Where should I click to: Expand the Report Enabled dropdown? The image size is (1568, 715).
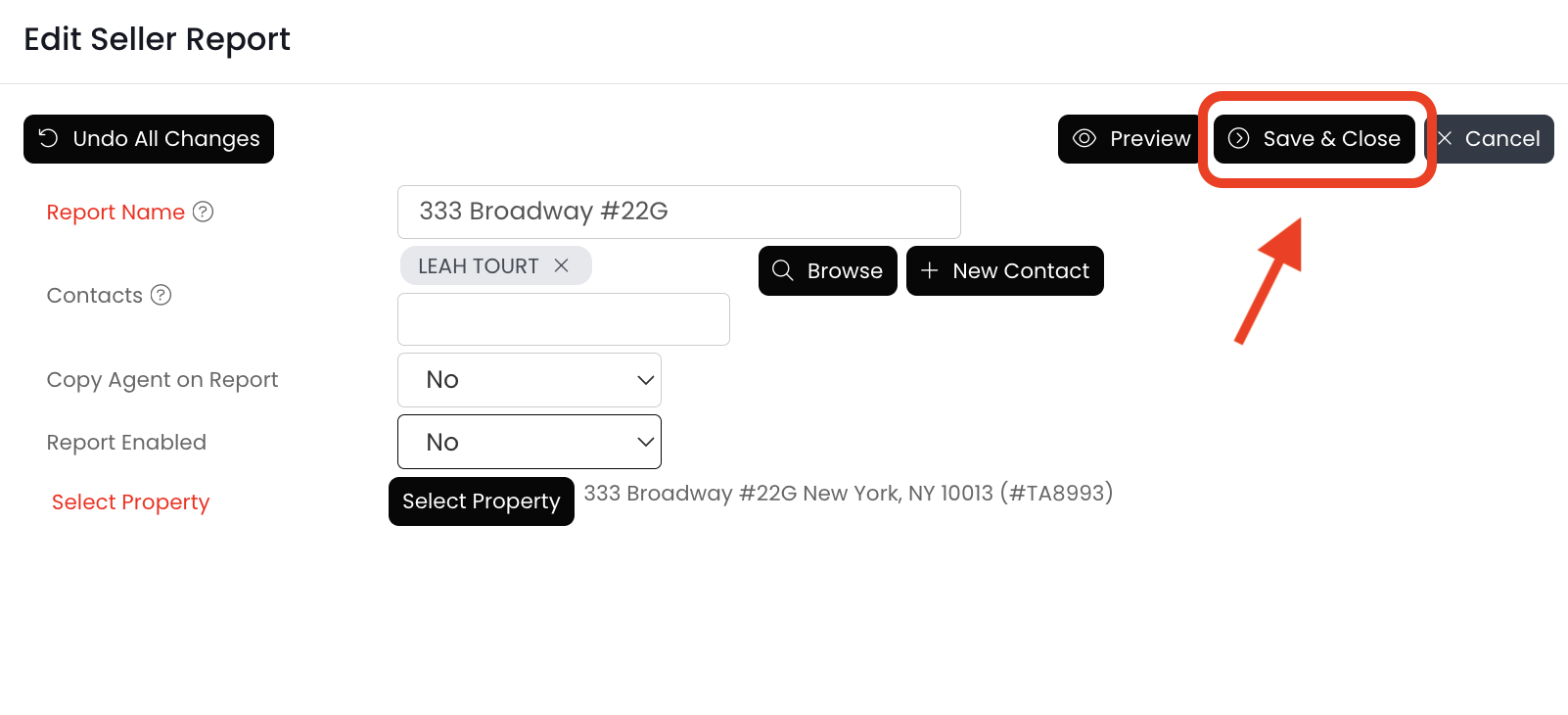530,442
